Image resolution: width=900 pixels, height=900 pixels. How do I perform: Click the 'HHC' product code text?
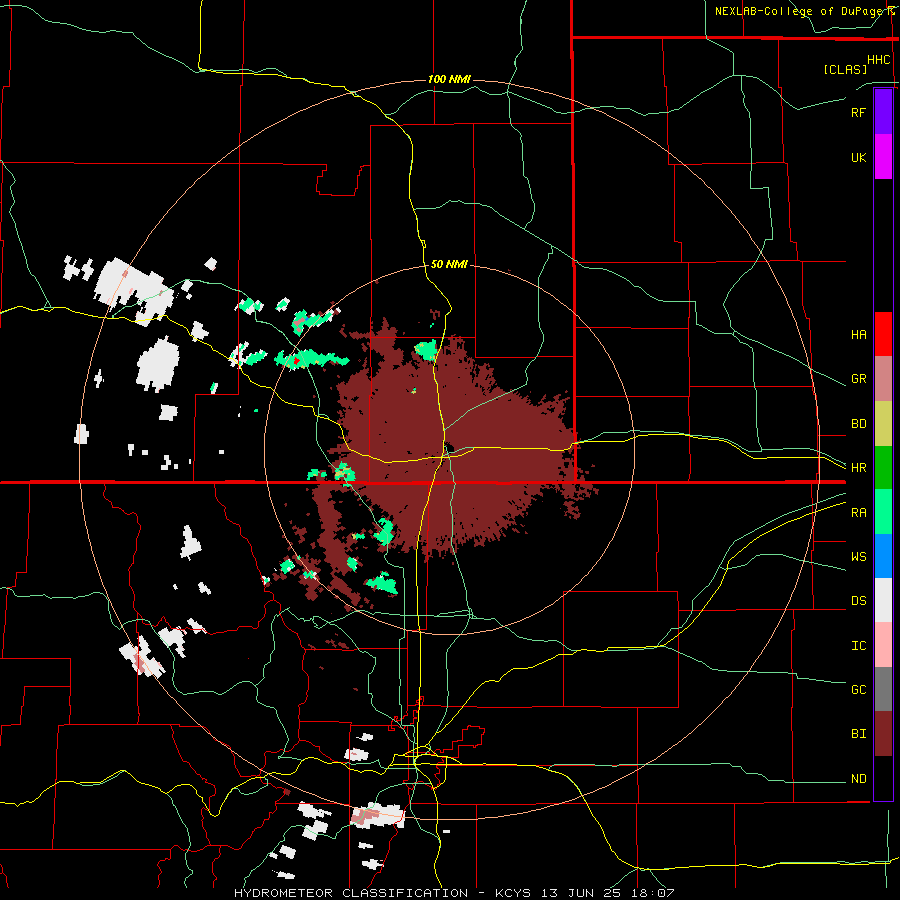point(878,60)
